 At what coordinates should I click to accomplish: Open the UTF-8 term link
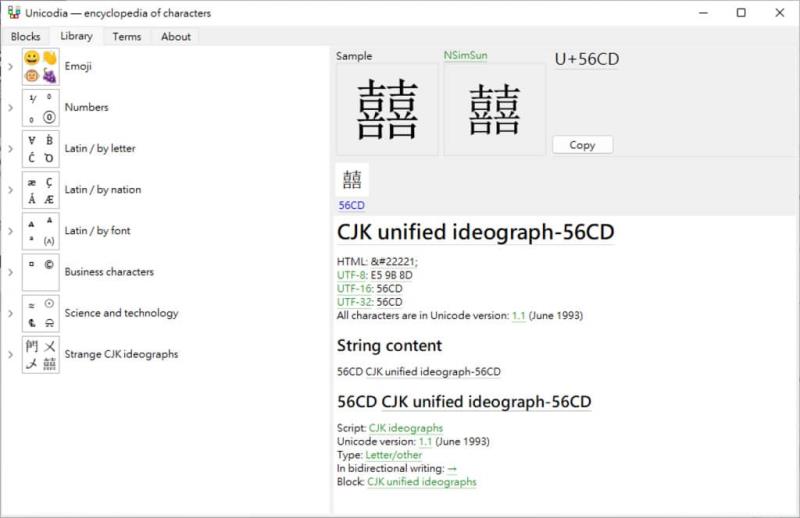pos(351,275)
